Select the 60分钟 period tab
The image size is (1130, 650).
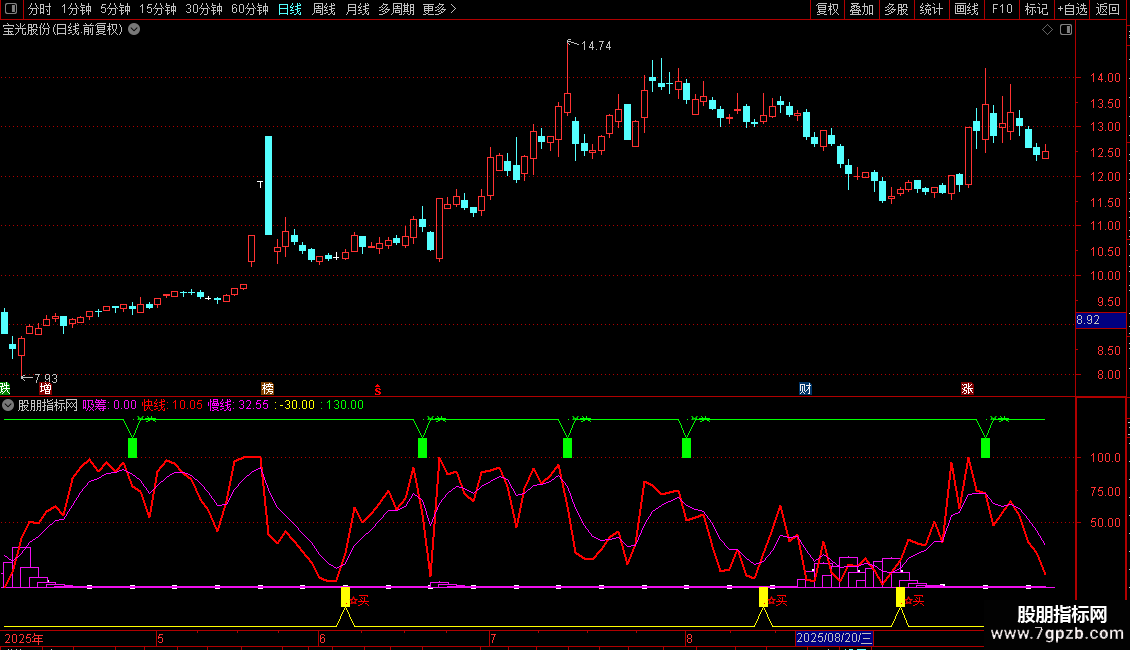249,10
